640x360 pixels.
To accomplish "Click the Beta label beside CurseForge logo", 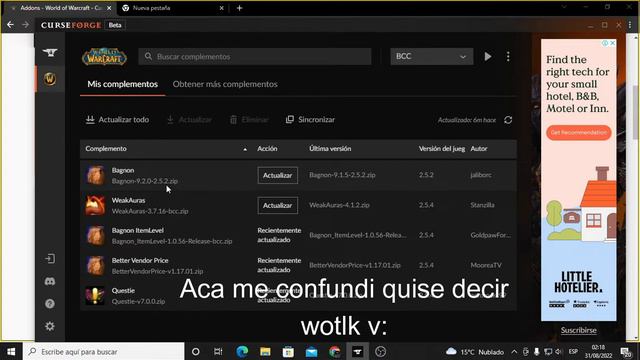I will pos(115,25).
